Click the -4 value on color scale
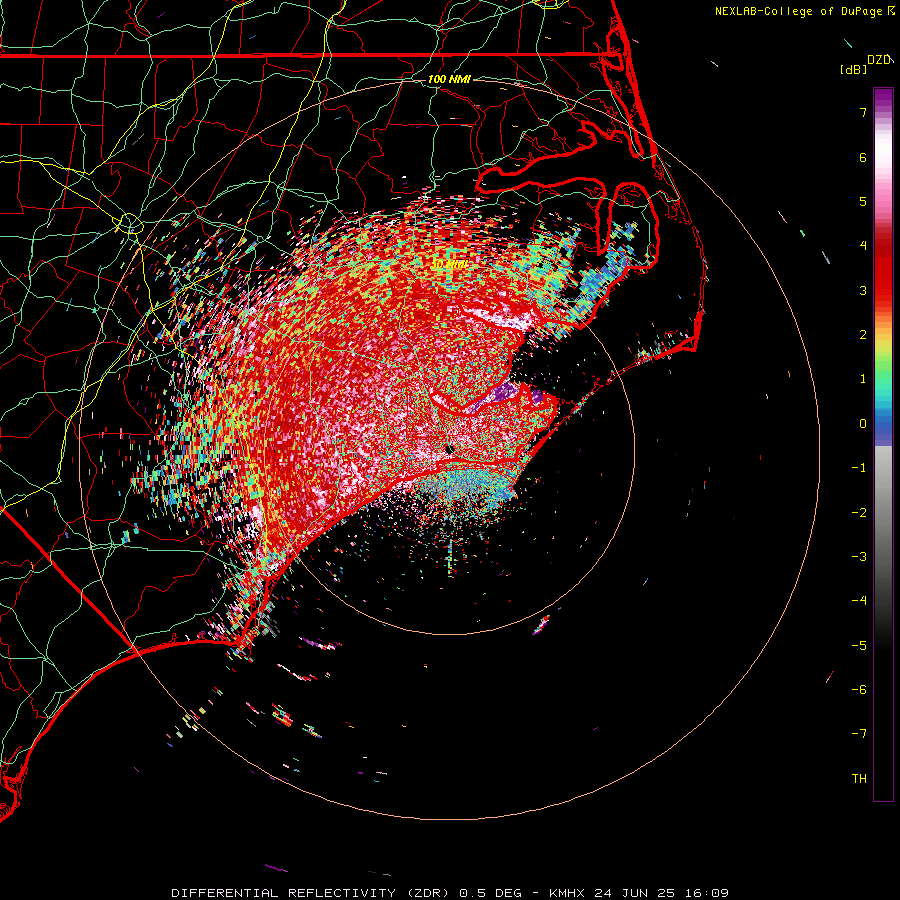 click(859, 601)
